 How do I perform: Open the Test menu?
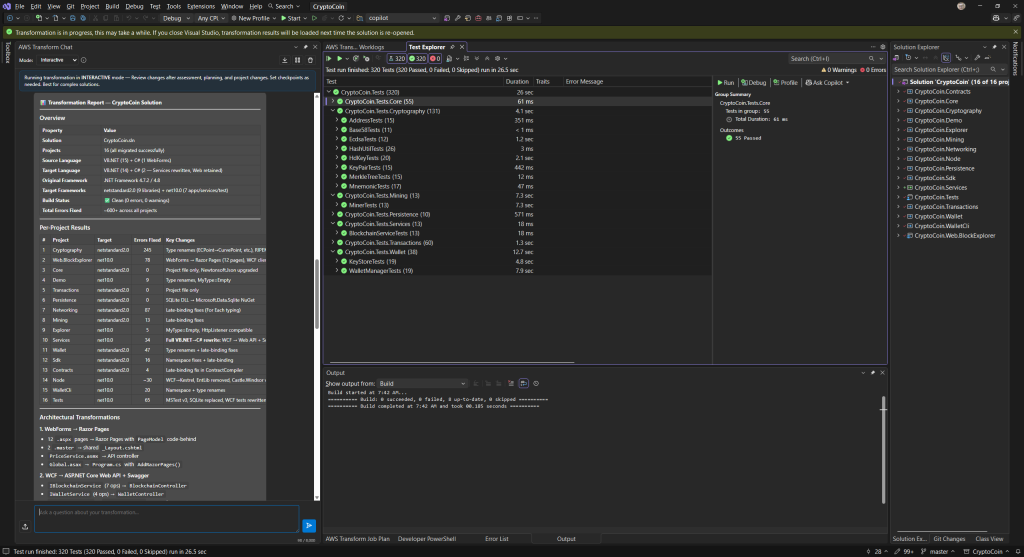(x=155, y=6)
